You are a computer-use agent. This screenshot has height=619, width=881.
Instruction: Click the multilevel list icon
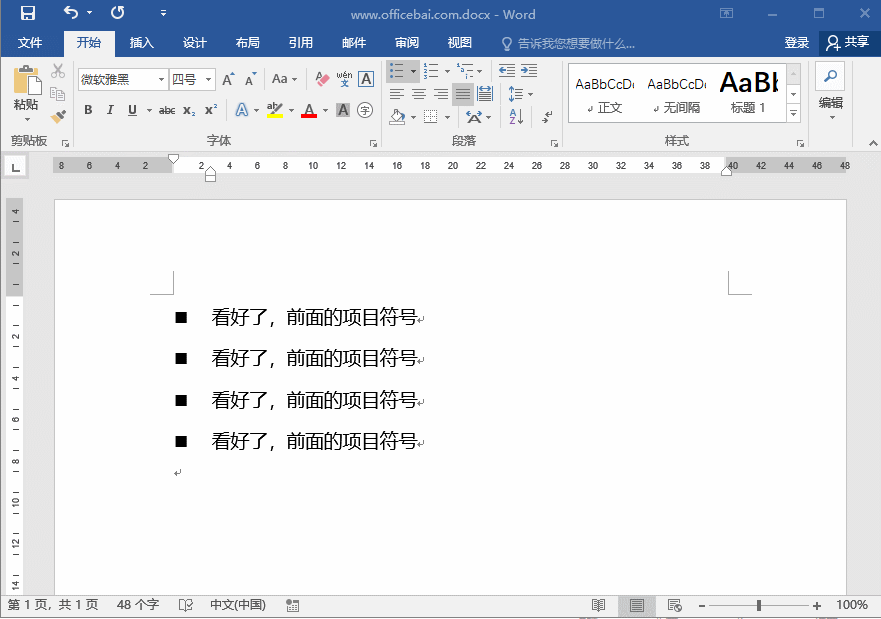[465, 71]
